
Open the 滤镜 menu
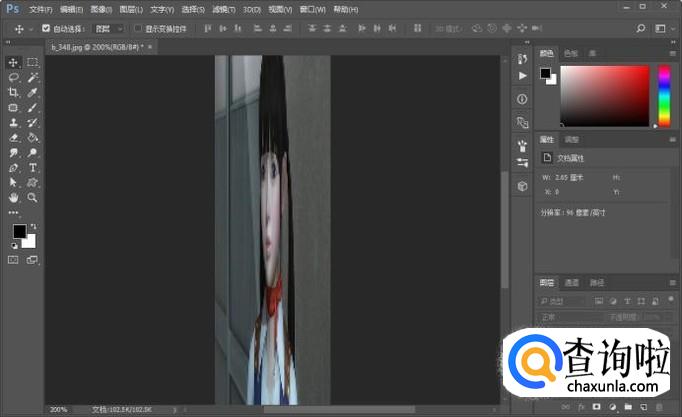[224, 9]
